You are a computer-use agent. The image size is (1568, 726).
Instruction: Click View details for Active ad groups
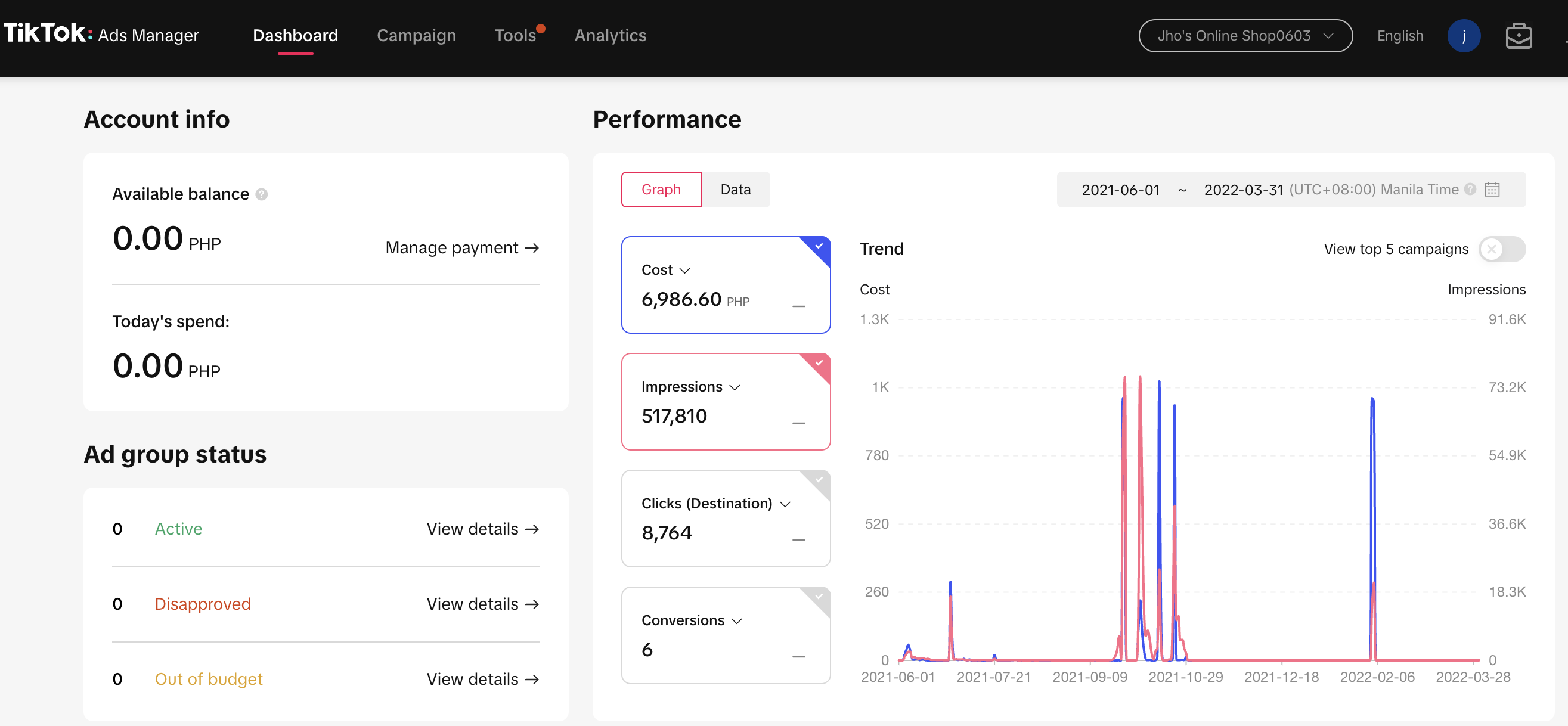482,529
